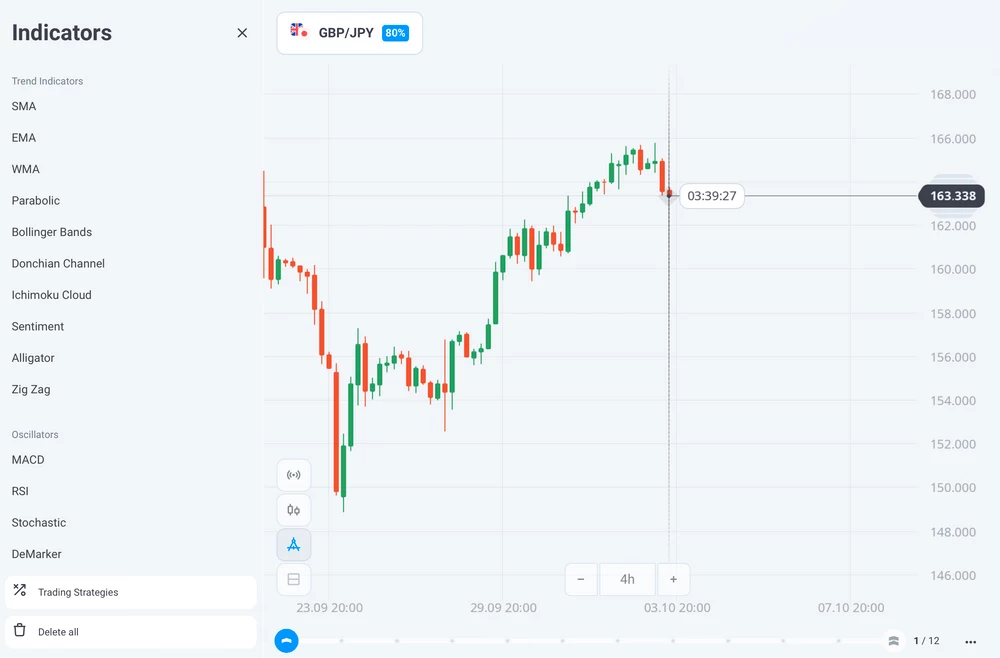Screen dimensions: 1000x658
Task: Zoom in chart with plus button
Action: [x=673, y=579]
